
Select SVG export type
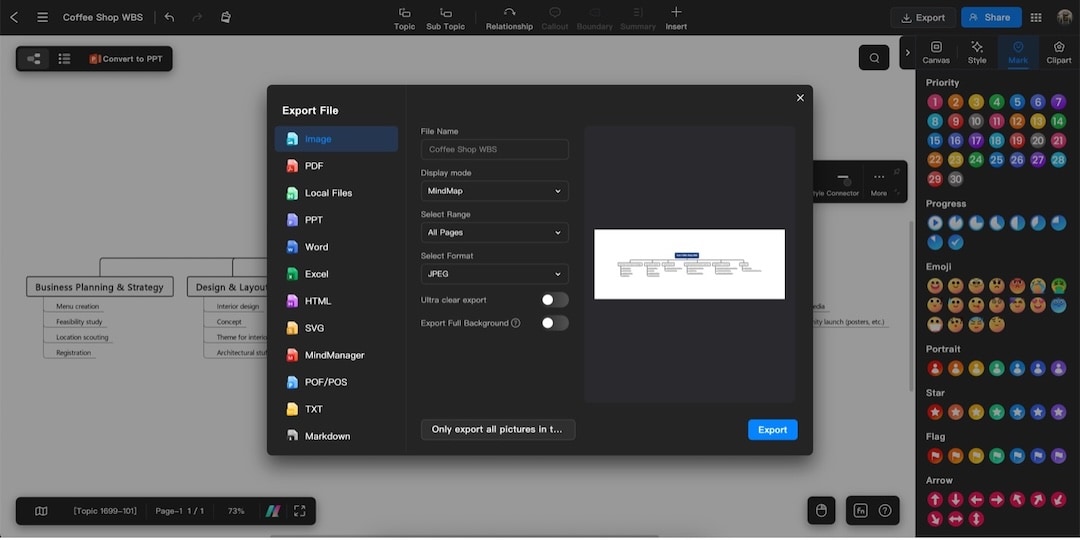pos(336,328)
